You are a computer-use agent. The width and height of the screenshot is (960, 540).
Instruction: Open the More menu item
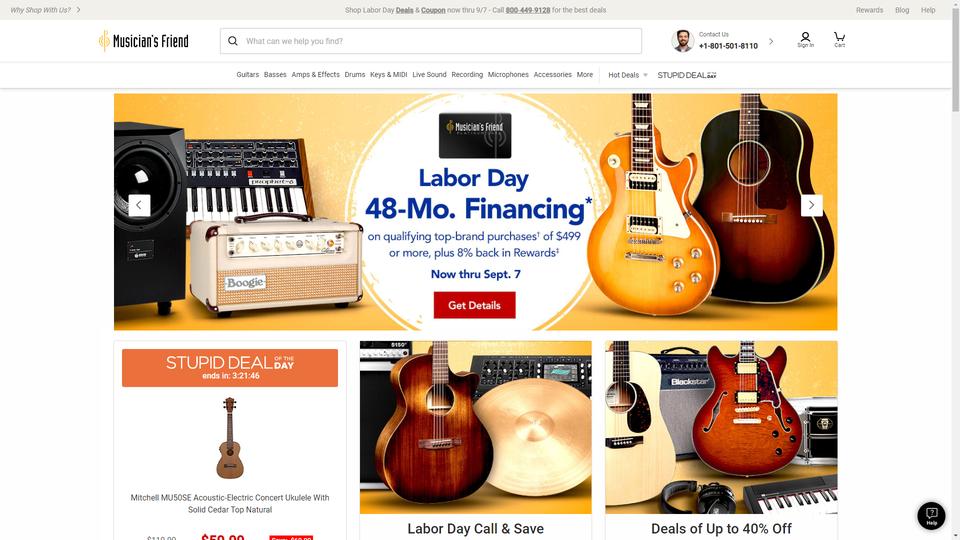pos(585,75)
